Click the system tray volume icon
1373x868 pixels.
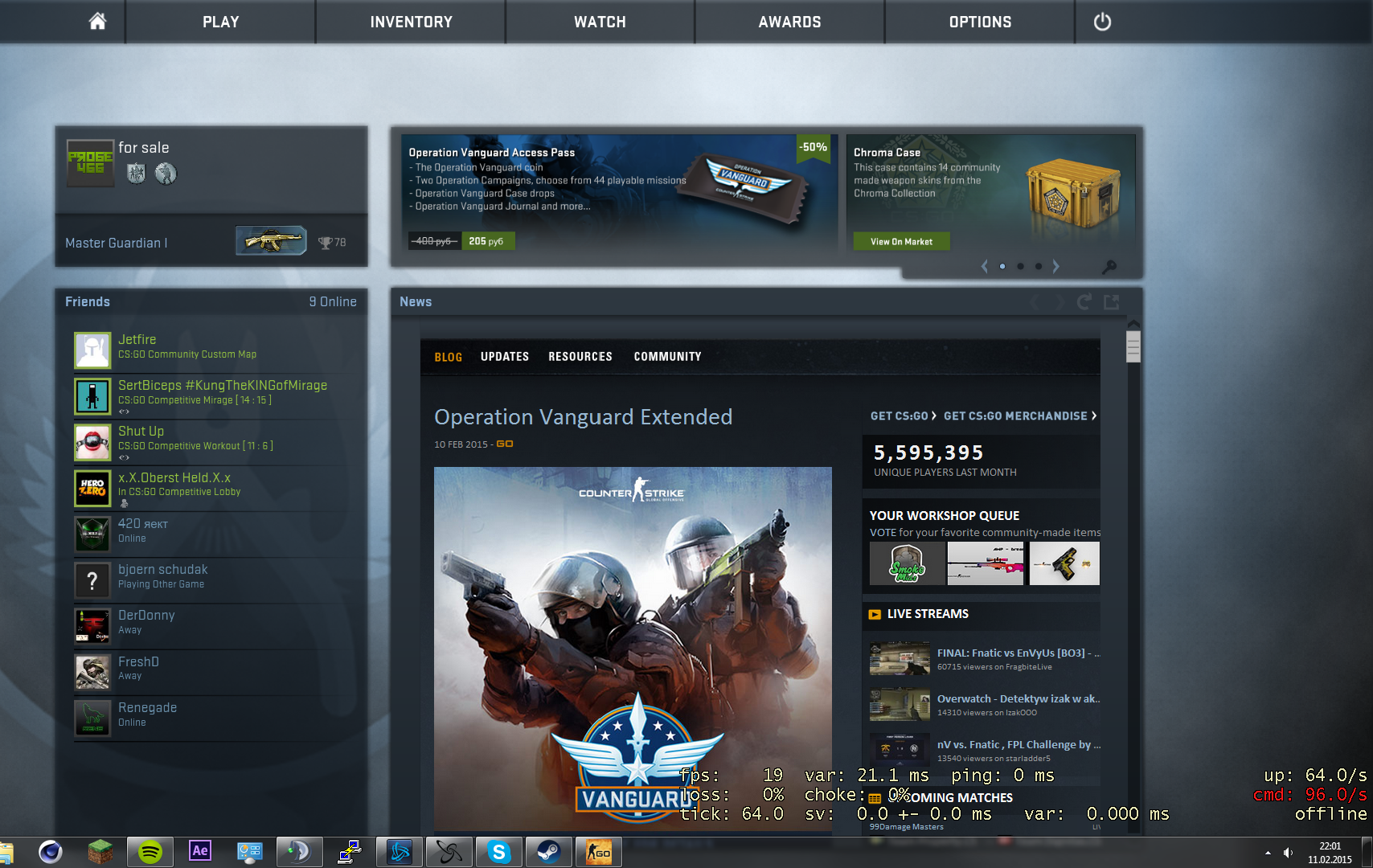pos(1288,852)
